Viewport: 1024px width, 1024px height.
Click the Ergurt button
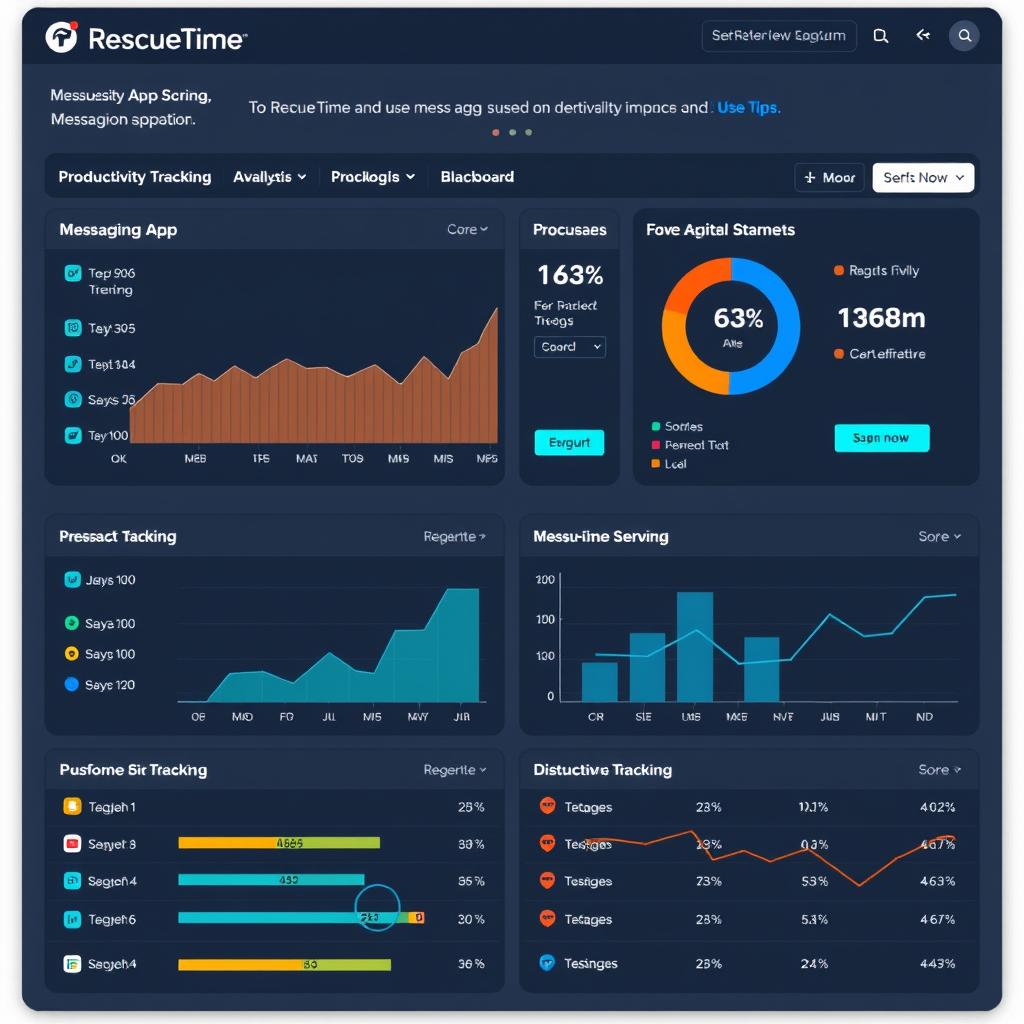pyautogui.click(x=569, y=443)
